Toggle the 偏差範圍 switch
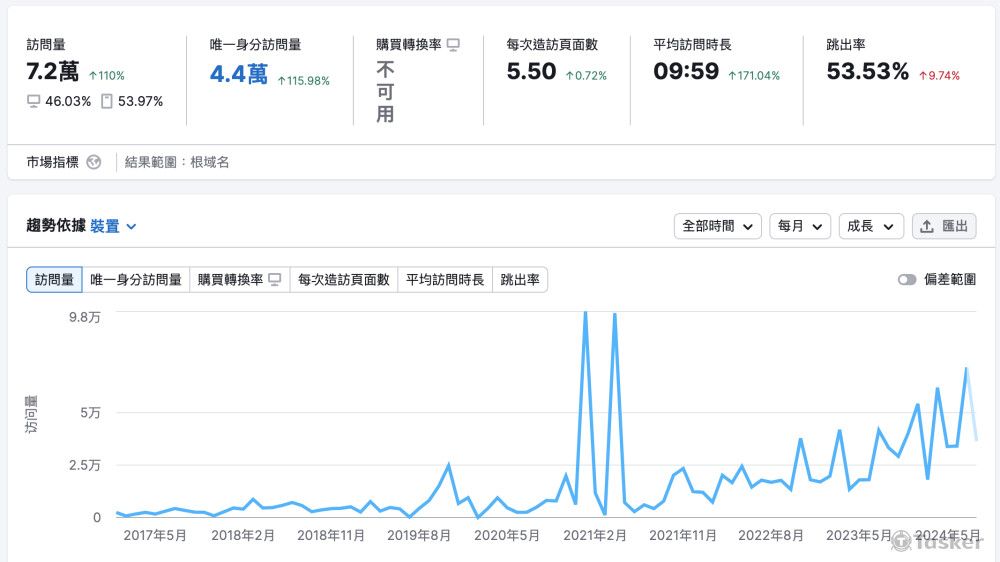The width and height of the screenshot is (1000, 562). (907, 280)
